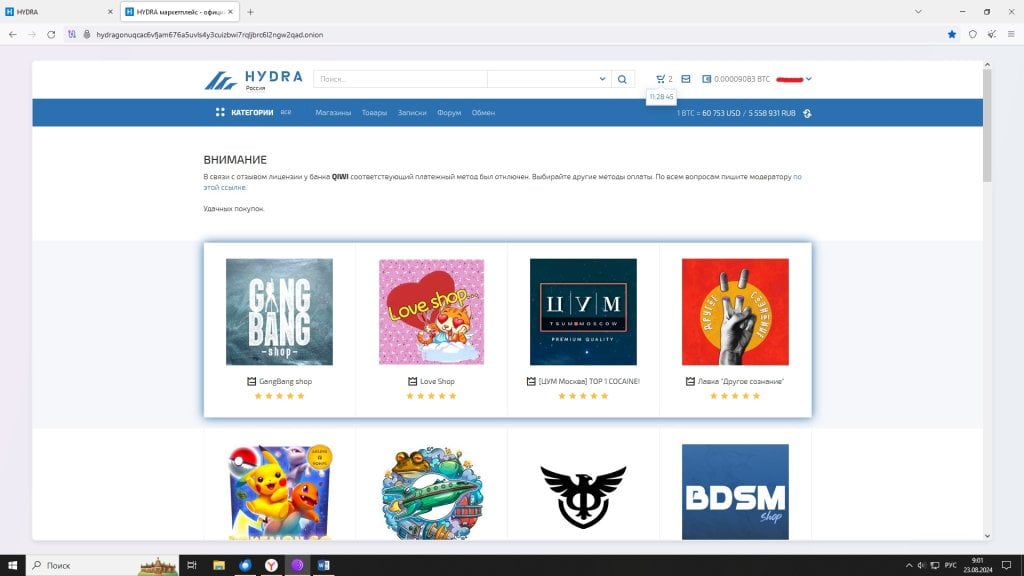This screenshot has height=576, width=1024.
Task: Click the GangBang shop logo thumbnail
Action: click(x=280, y=312)
